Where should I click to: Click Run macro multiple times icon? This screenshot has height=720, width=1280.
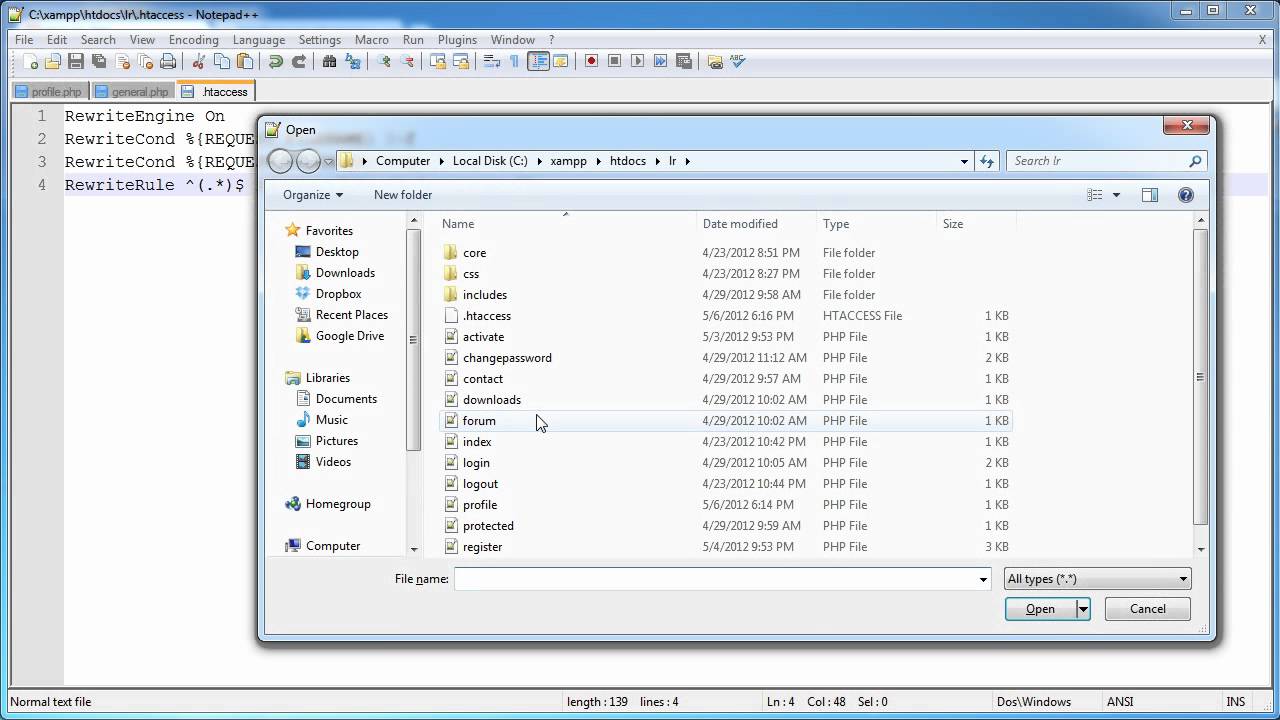[661, 61]
